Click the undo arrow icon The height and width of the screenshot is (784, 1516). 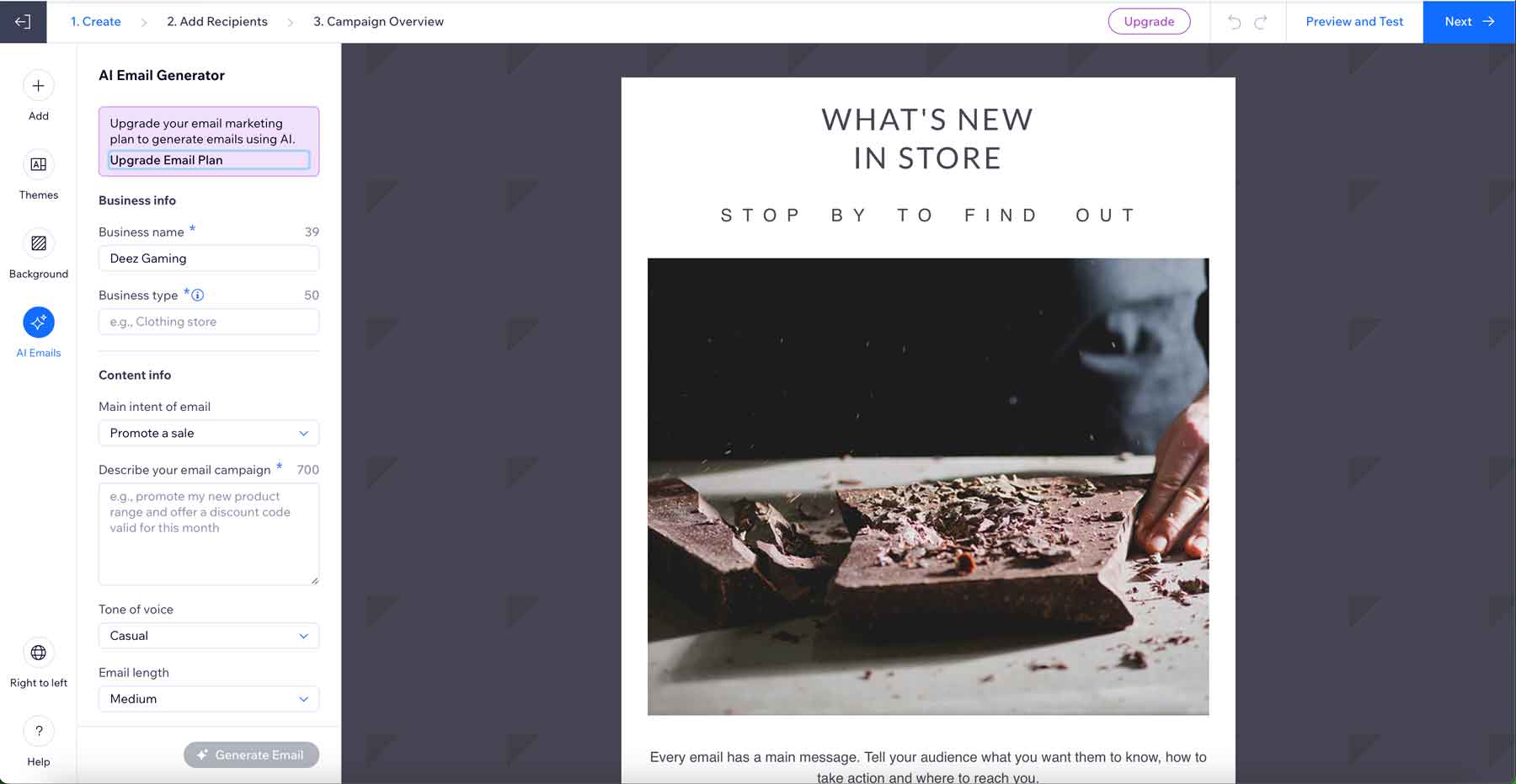click(x=1234, y=22)
